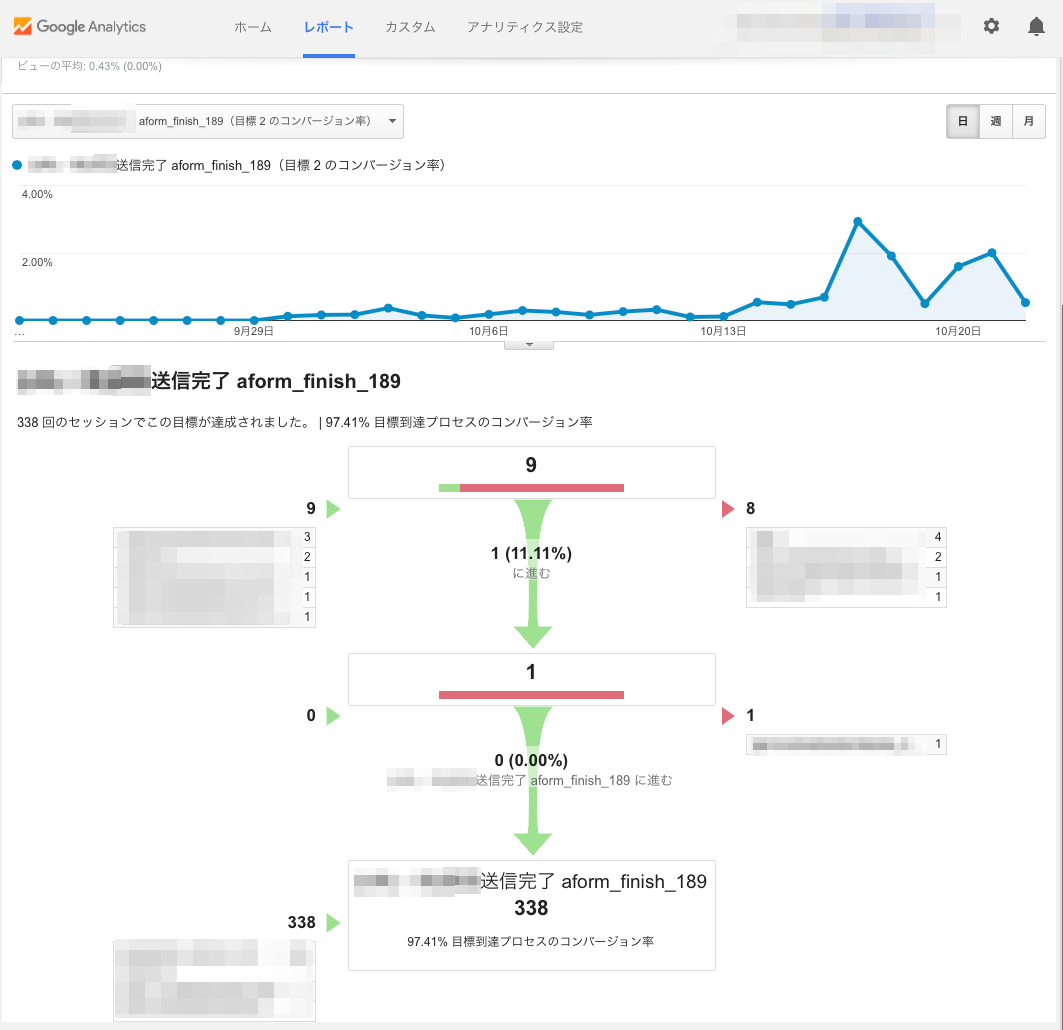Go to the ホーム tab

coord(253,27)
